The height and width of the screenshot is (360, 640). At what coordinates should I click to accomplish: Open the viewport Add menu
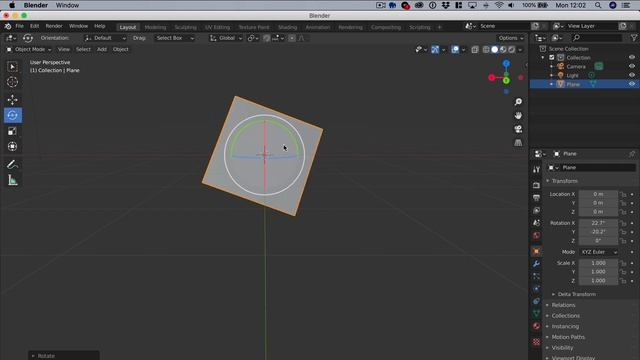click(x=102, y=49)
